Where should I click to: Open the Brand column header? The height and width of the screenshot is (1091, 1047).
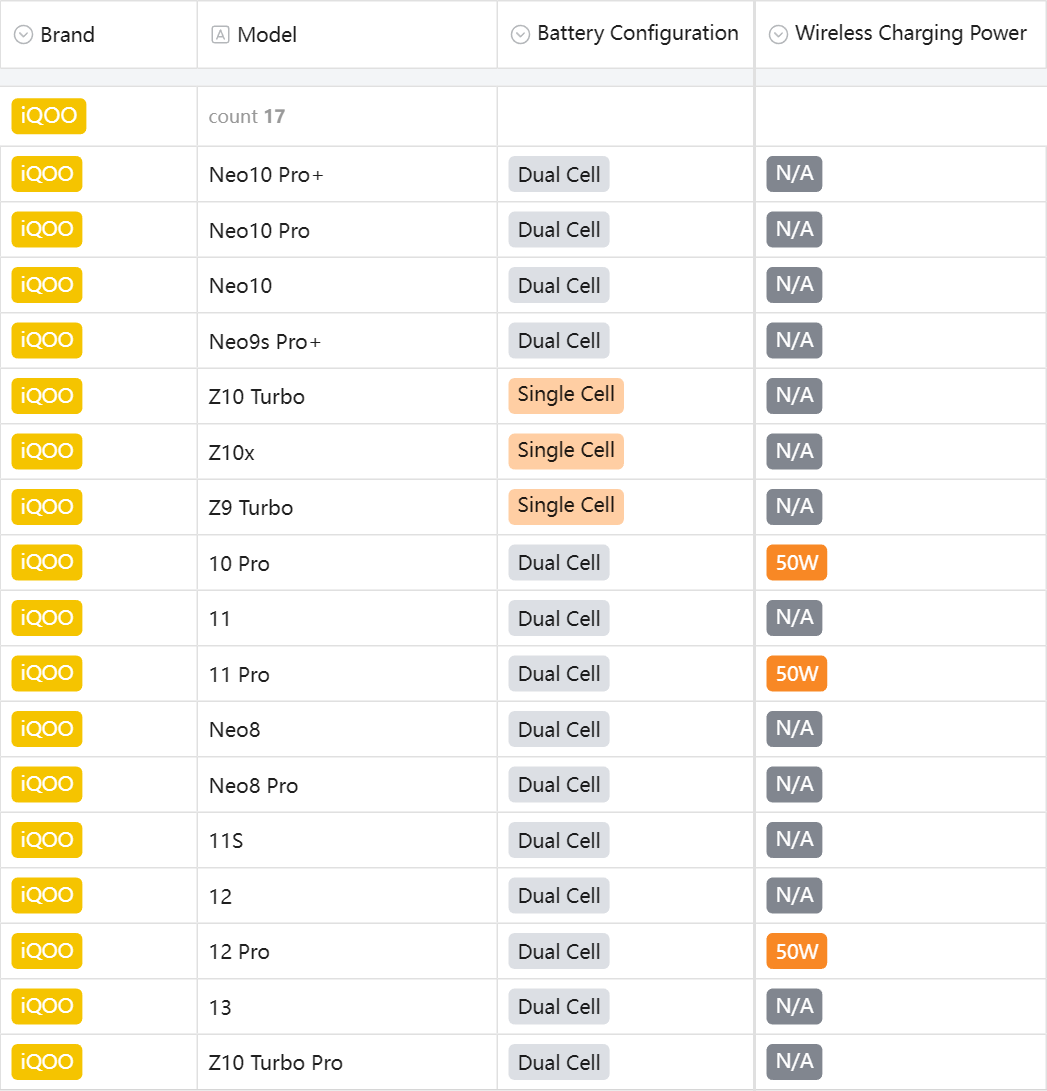coord(99,35)
